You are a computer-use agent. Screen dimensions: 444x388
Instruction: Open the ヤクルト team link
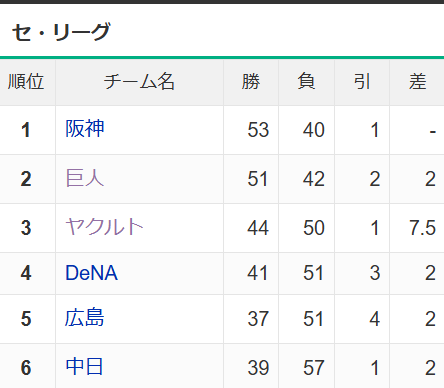[104, 227]
